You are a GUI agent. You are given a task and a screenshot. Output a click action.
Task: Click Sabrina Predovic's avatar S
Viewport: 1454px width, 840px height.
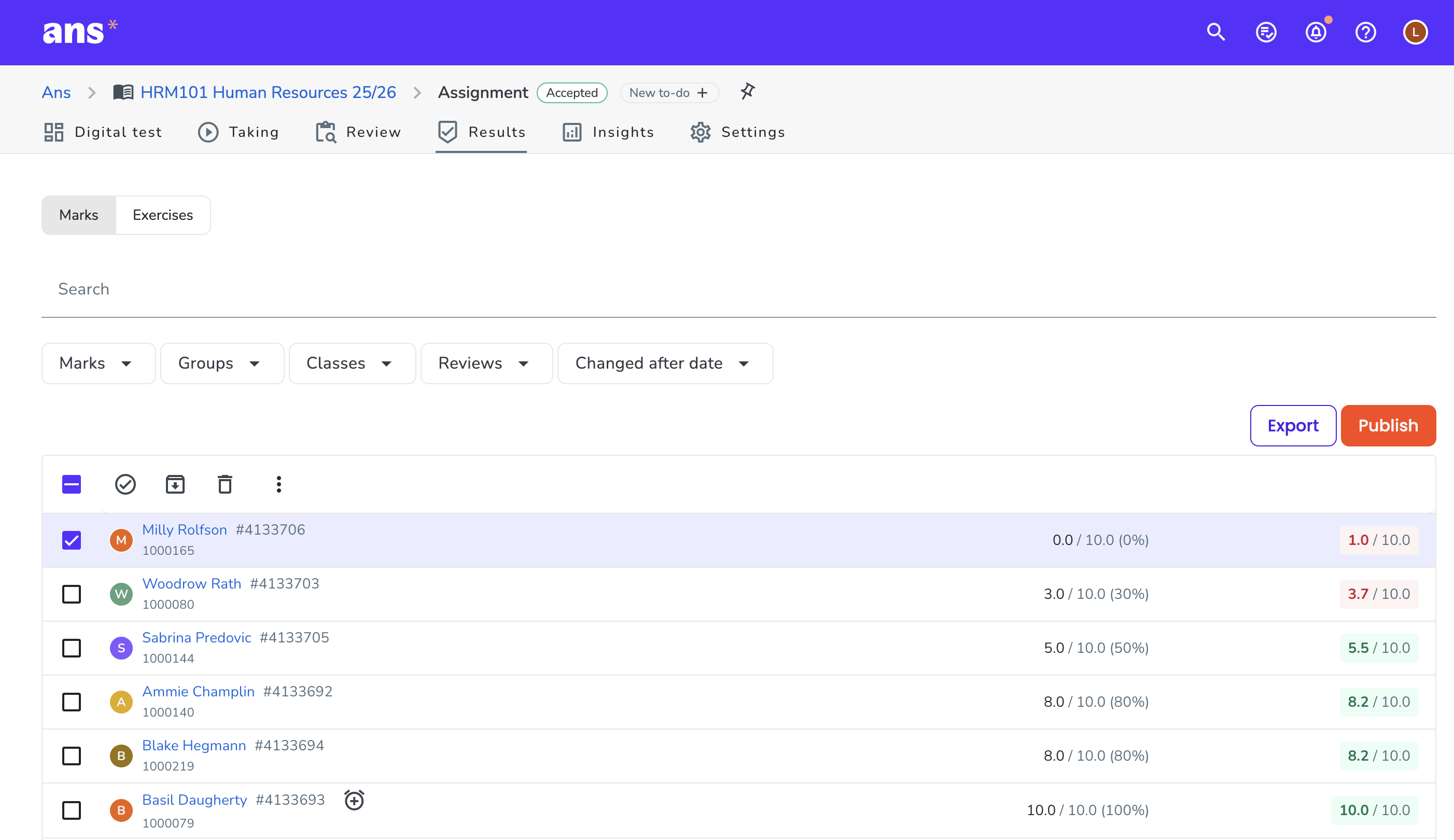tap(121, 649)
